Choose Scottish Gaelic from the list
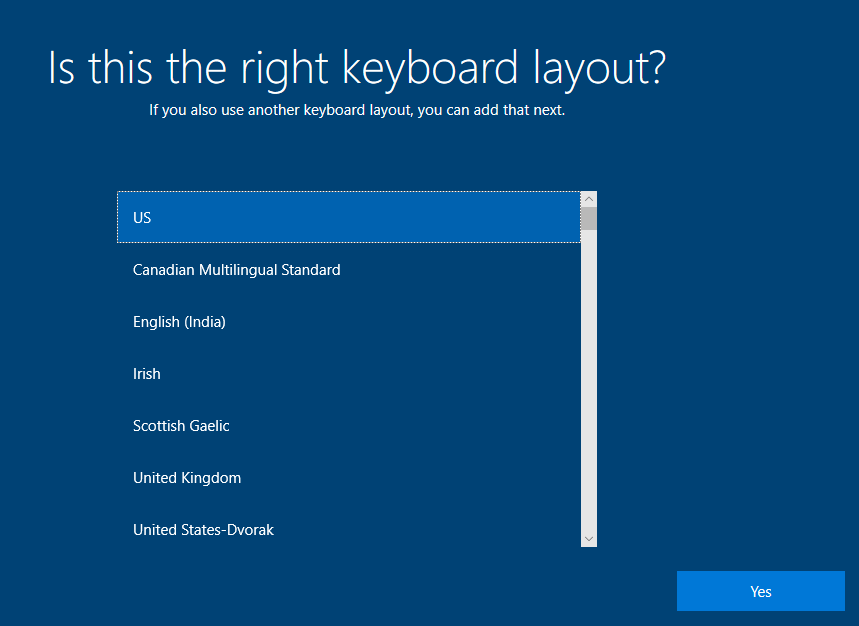 (x=349, y=426)
